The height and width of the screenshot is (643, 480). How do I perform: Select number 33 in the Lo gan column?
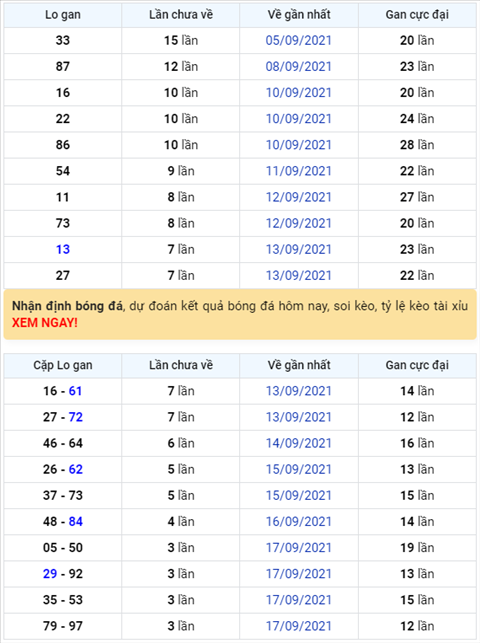point(63,40)
